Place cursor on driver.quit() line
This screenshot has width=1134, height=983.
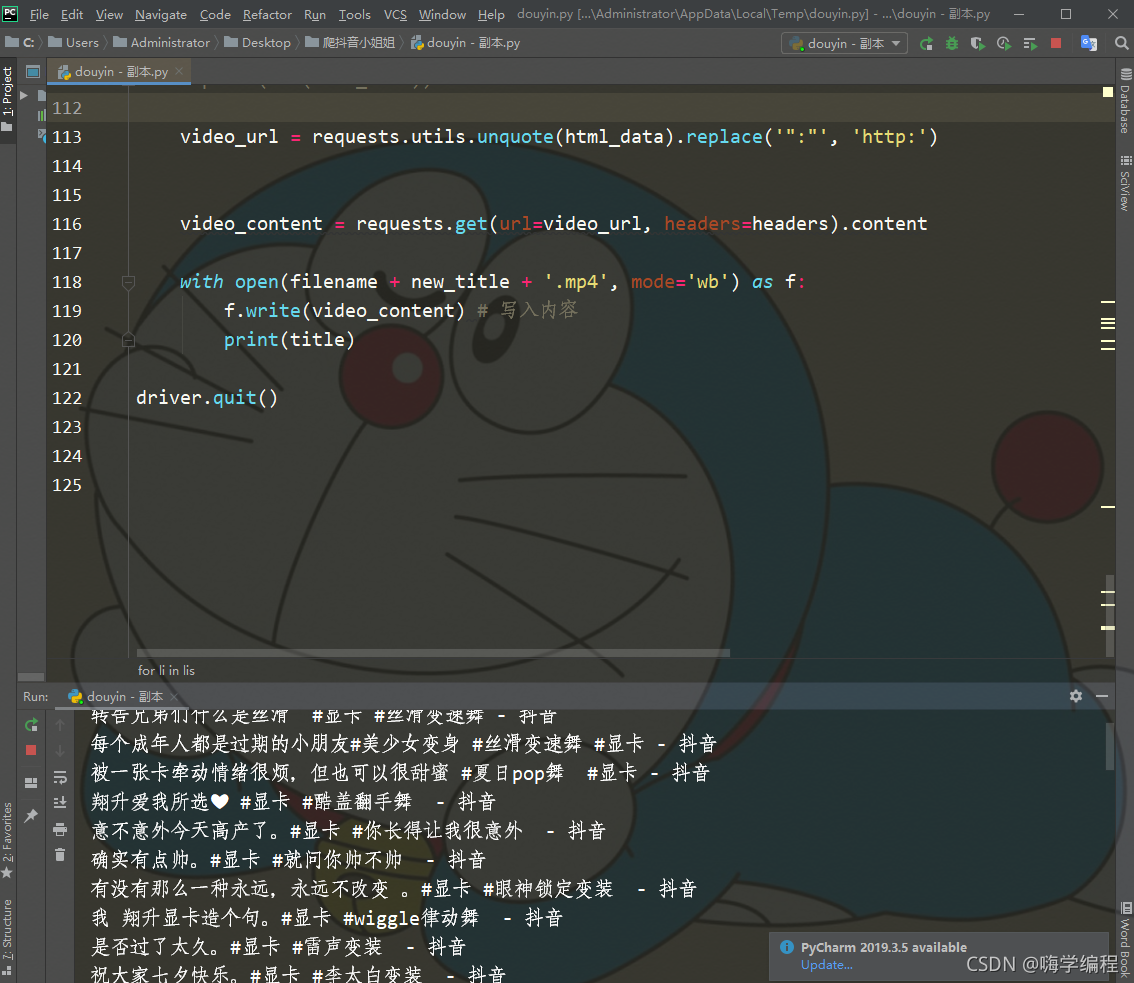pos(207,398)
